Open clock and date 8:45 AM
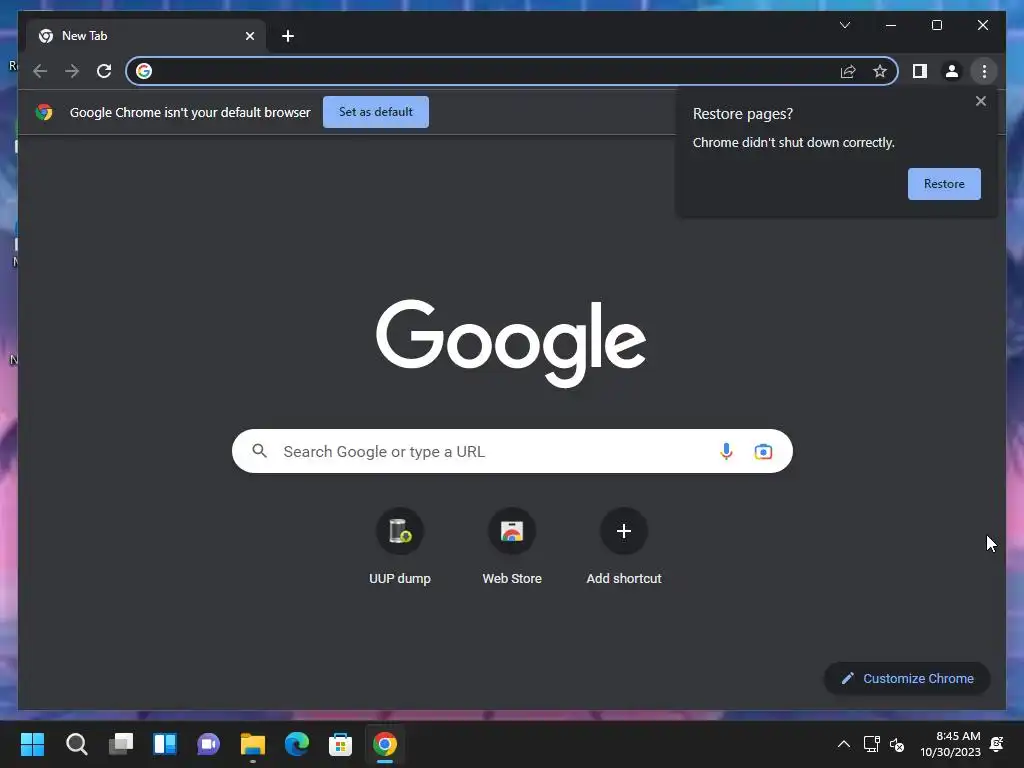This screenshot has width=1024, height=768. point(950,744)
